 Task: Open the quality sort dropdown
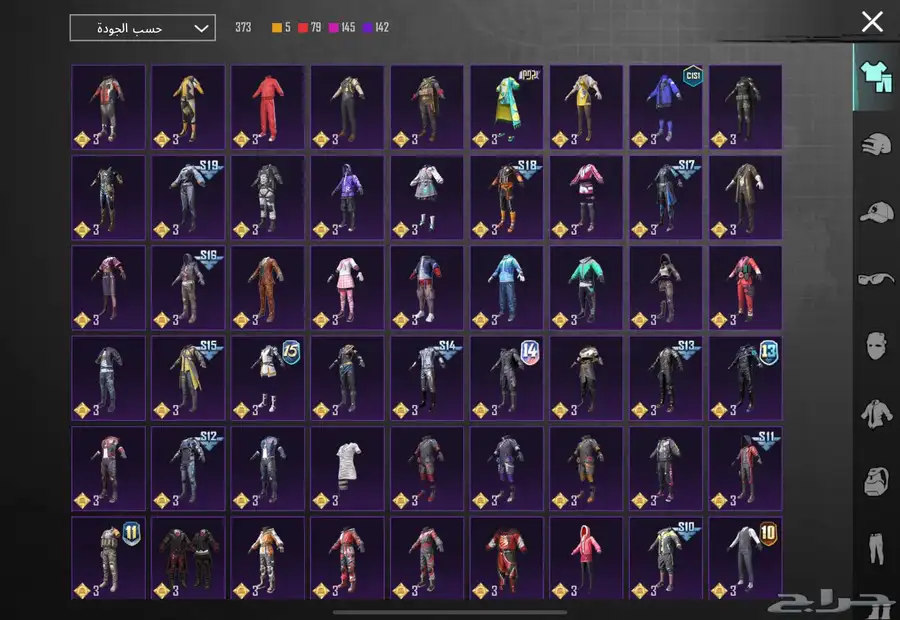[x=142, y=28]
